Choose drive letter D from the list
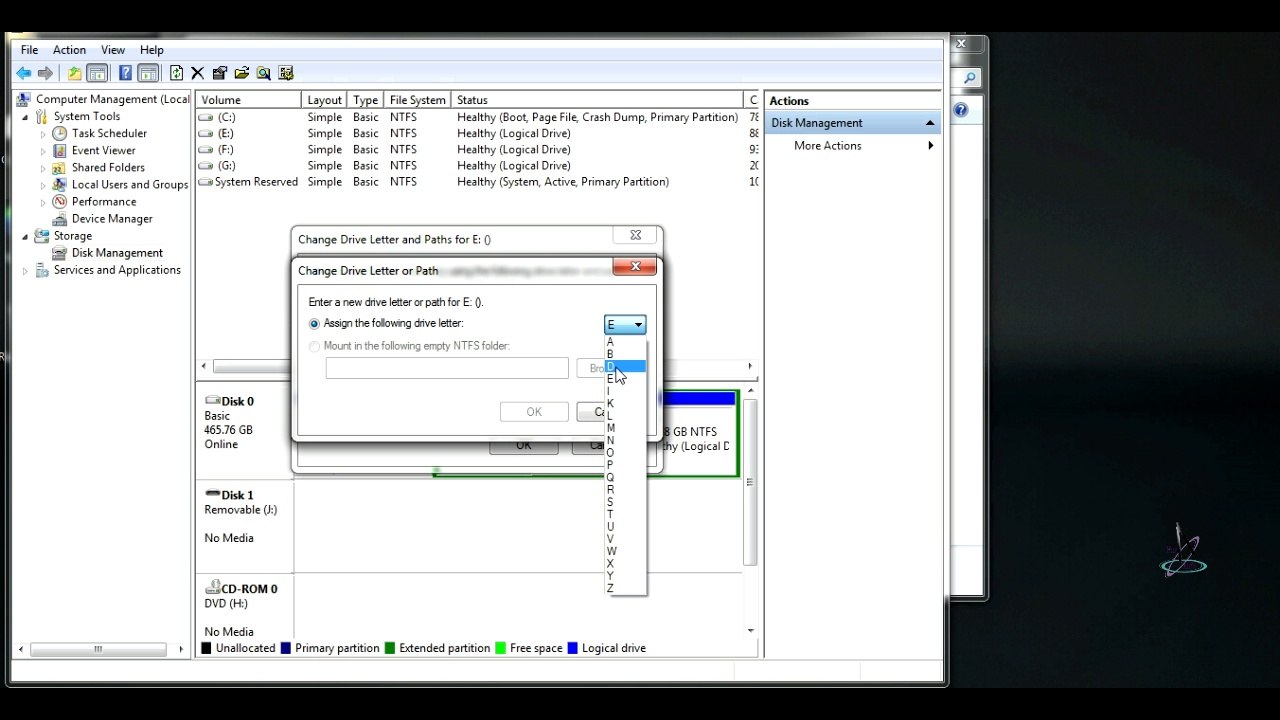Screen dimensions: 1280x720 click(626, 366)
